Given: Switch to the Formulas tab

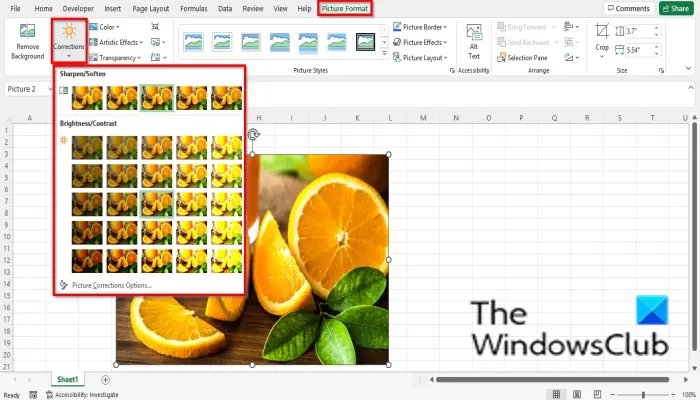Looking at the screenshot, I should click(194, 8).
